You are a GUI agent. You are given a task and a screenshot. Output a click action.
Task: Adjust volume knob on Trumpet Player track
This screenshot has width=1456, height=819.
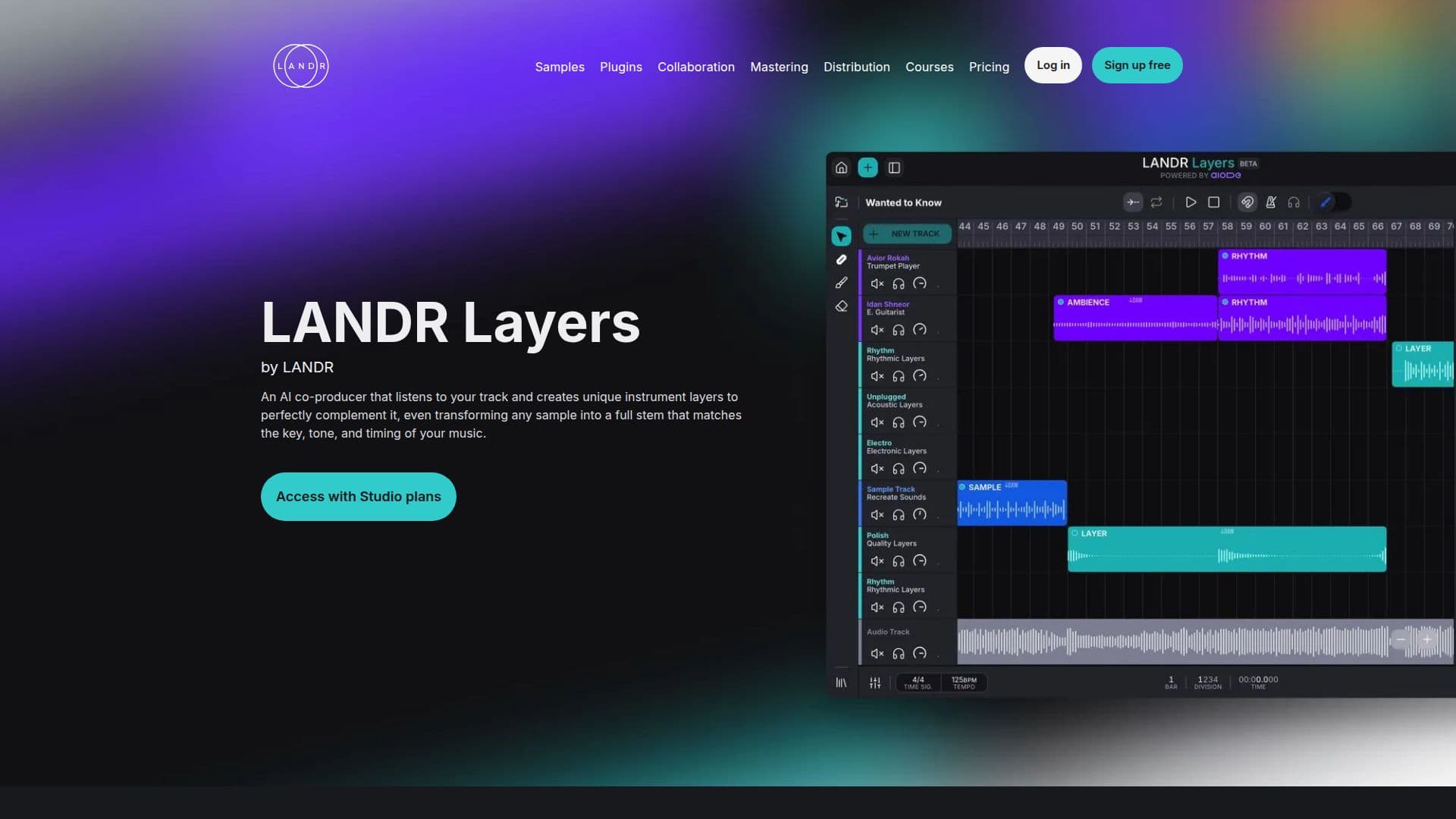tap(920, 284)
